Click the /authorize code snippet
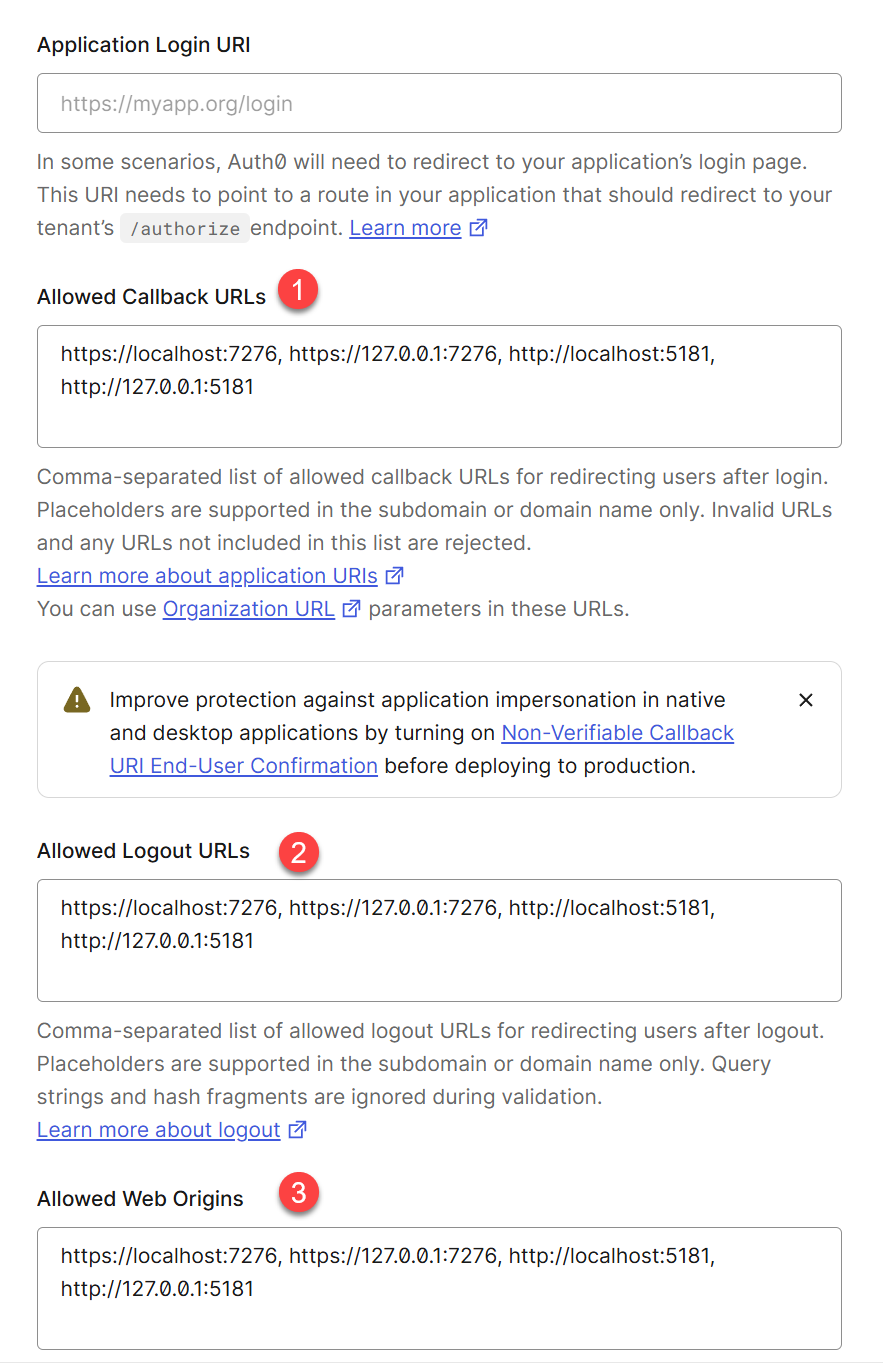 (x=184, y=229)
